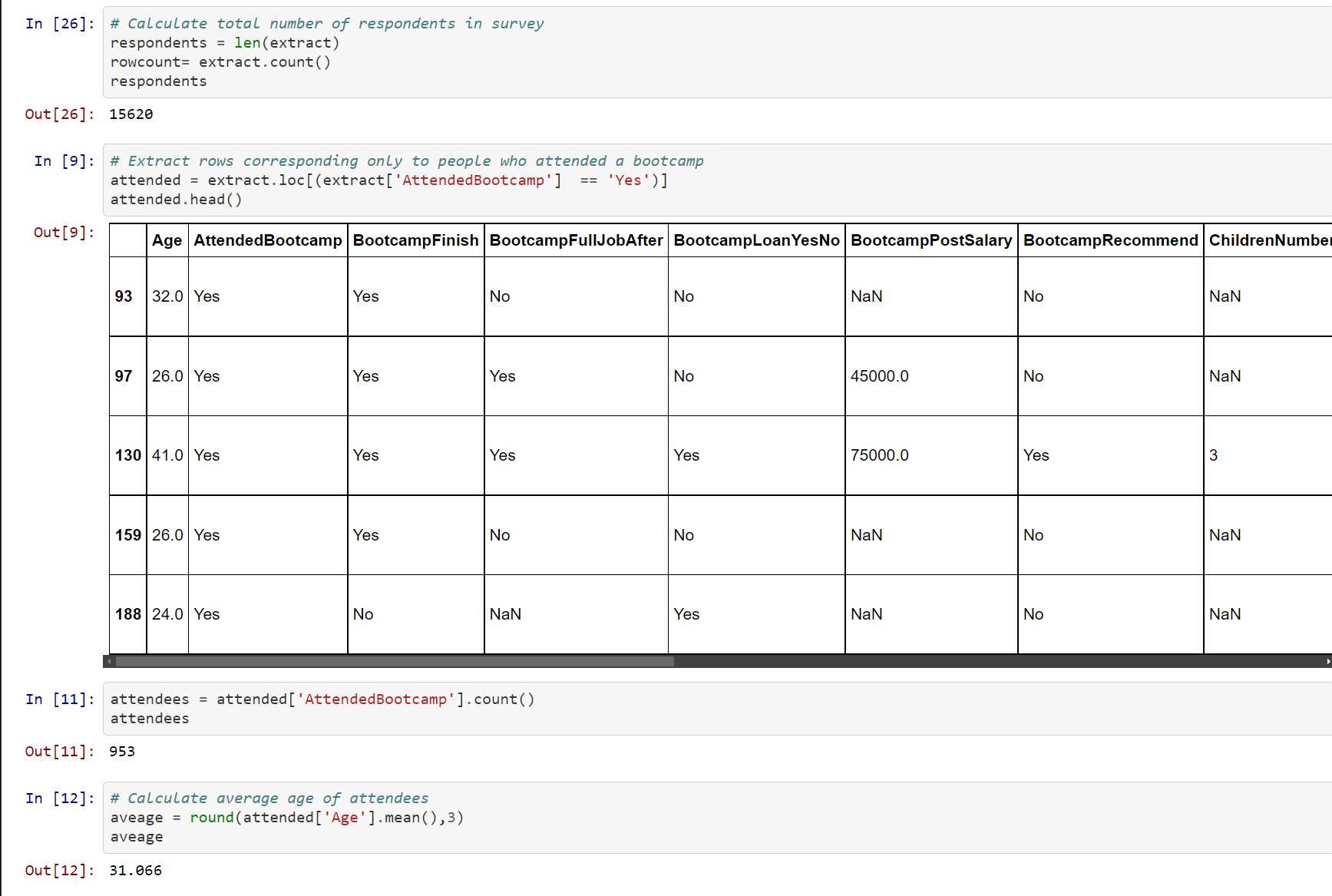Image resolution: width=1332 pixels, height=896 pixels.
Task: Click the left scroll arrow under the table
Action: pyautogui.click(x=108, y=661)
